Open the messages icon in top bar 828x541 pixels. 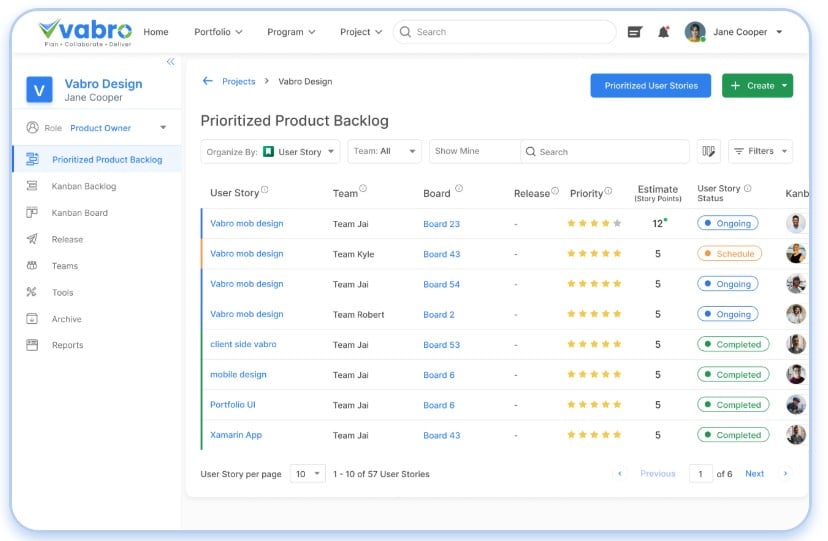(x=634, y=32)
